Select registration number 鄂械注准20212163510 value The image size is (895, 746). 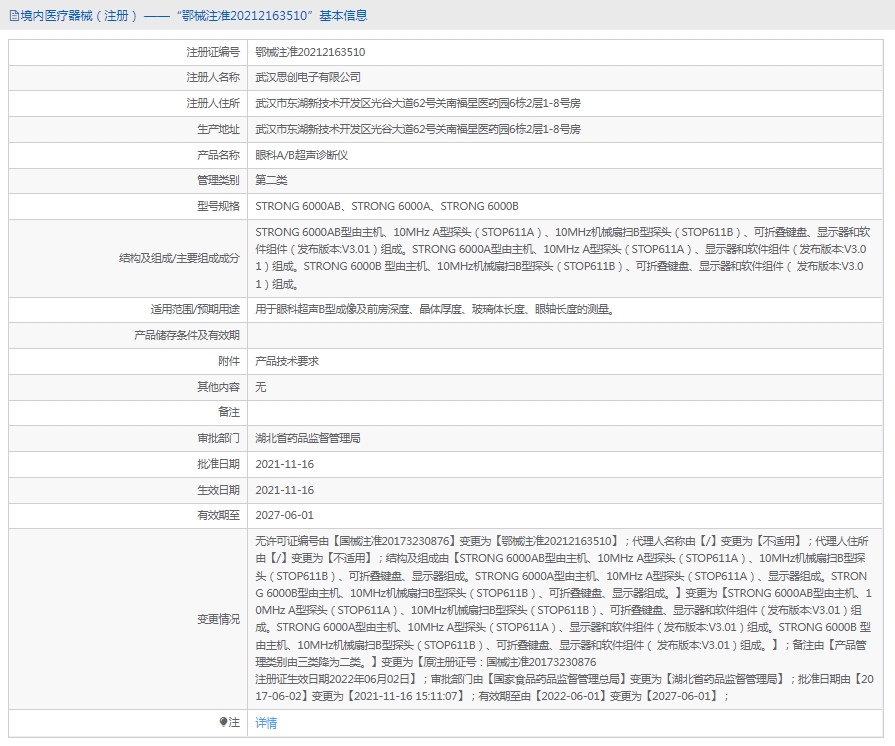[310, 52]
